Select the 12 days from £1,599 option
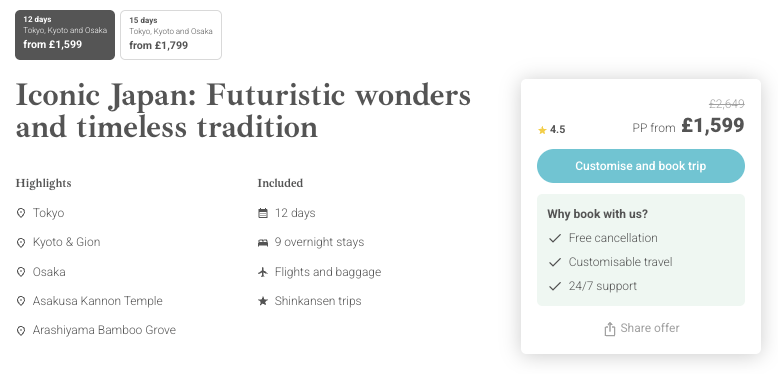This screenshot has height=374, width=778. pyautogui.click(x=65, y=35)
